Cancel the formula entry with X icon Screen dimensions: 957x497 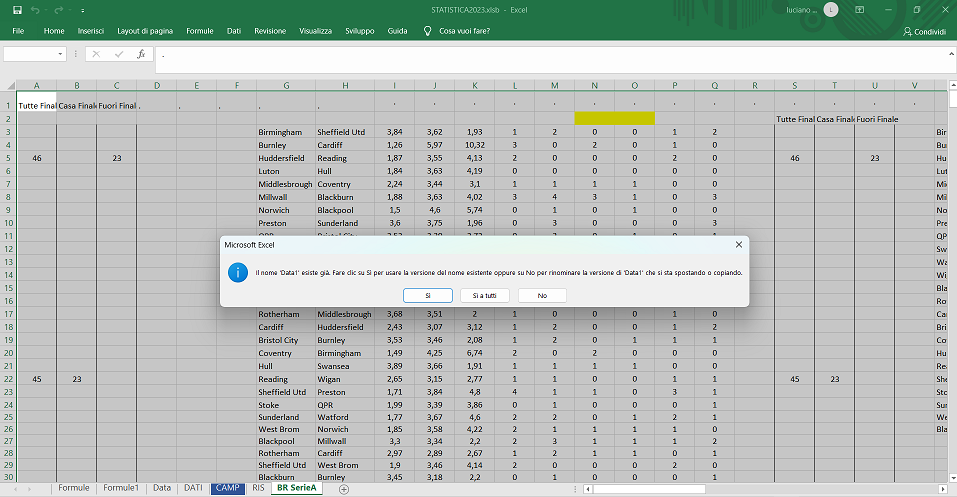pyautogui.click(x=96, y=54)
